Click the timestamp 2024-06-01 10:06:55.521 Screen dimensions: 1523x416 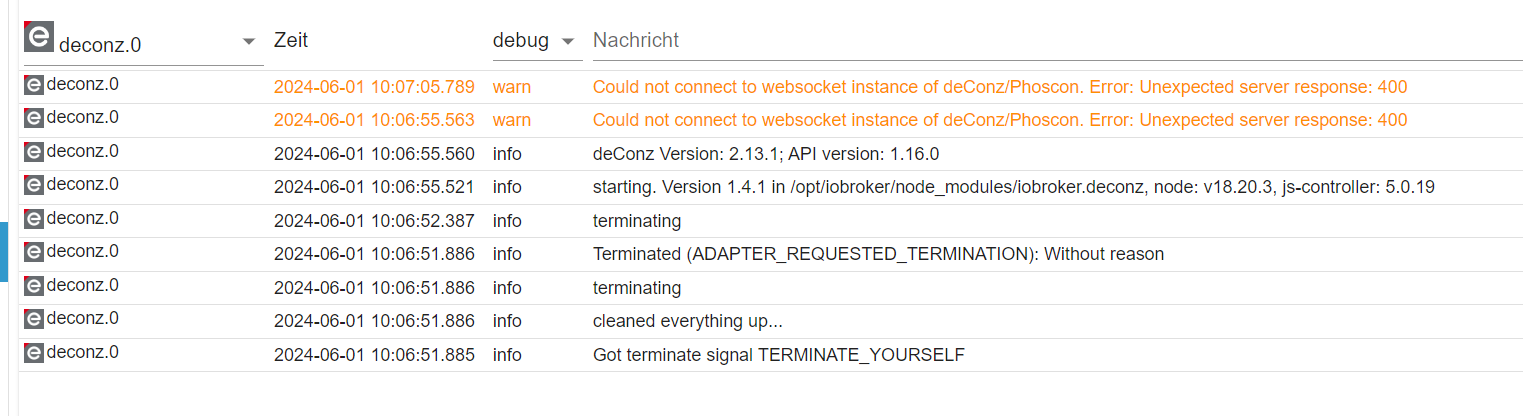pyautogui.click(x=374, y=187)
